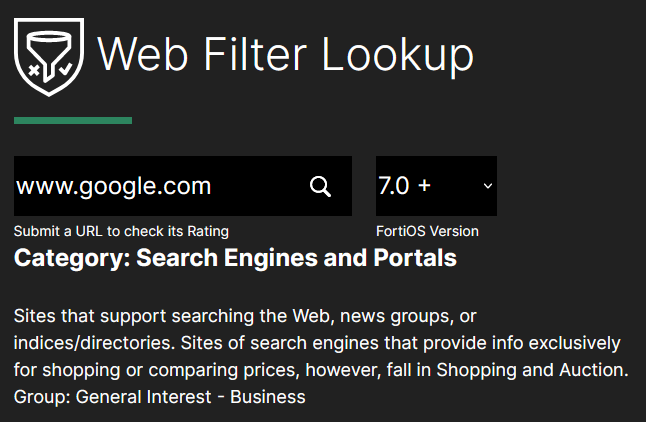This screenshot has height=422, width=646.
Task: Click the green underline bar below the title
Action: pos(73,121)
